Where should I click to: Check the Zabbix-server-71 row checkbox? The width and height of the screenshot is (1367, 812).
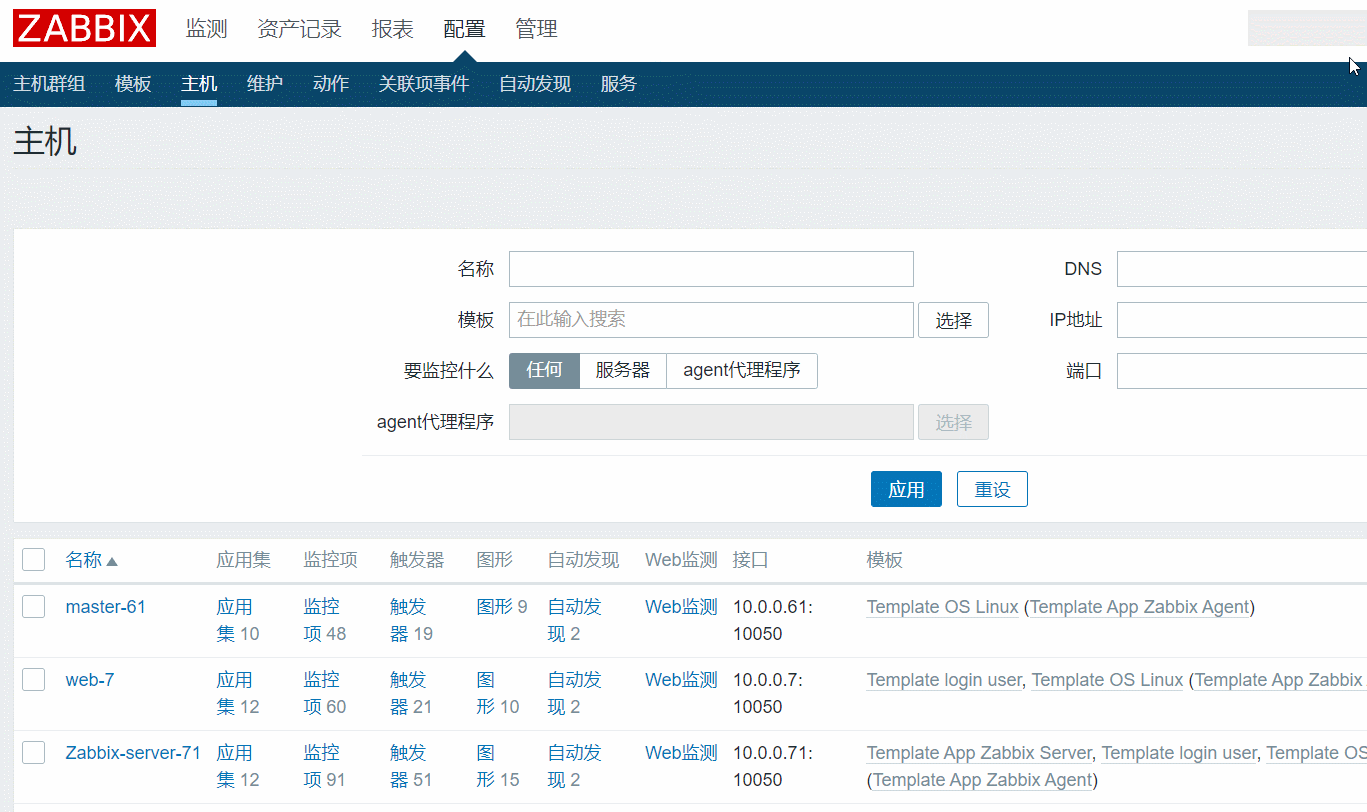(x=34, y=752)
